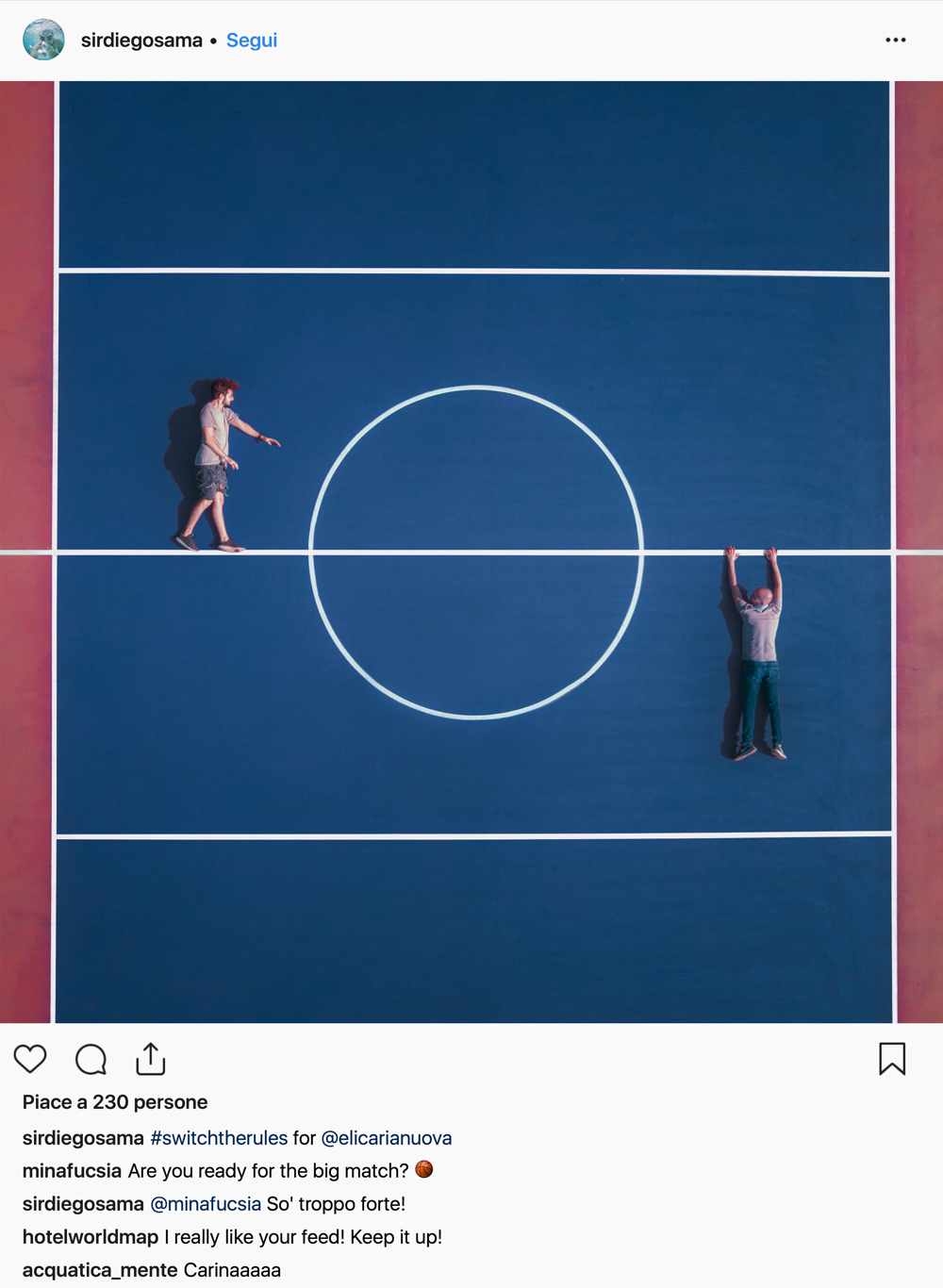Open acquatica_mente commenter profile

click(100, 1270)
